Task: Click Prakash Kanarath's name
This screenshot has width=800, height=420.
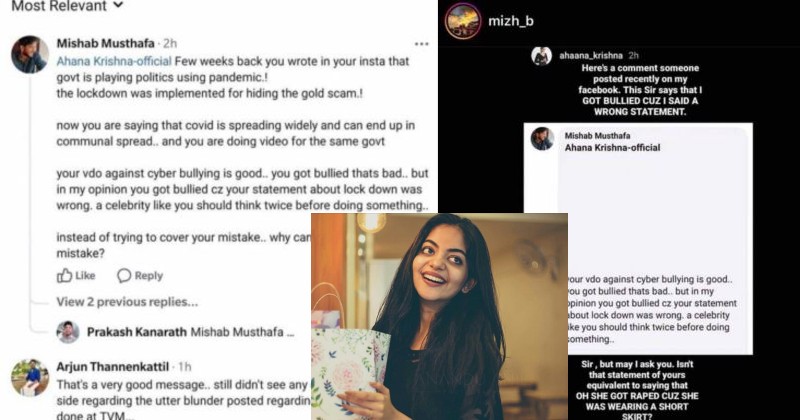Action: [137, 332]
